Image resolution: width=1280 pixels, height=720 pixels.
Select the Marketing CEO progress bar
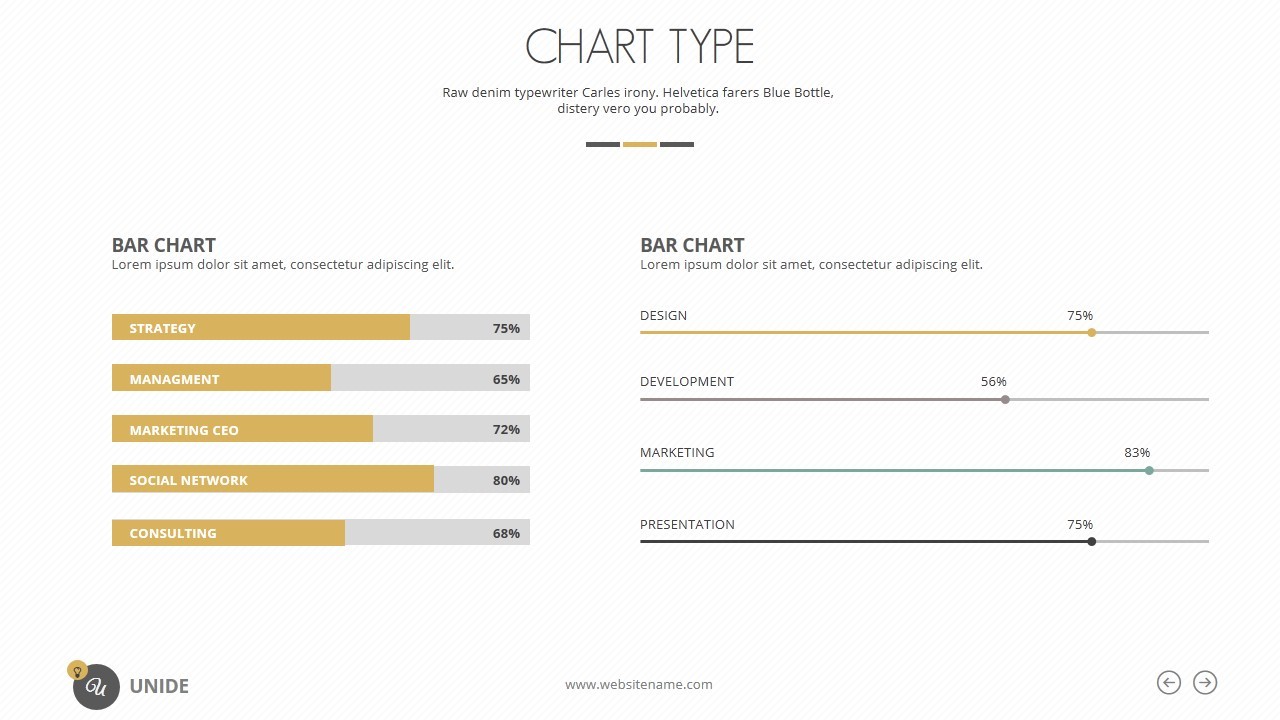click(320, 429)
